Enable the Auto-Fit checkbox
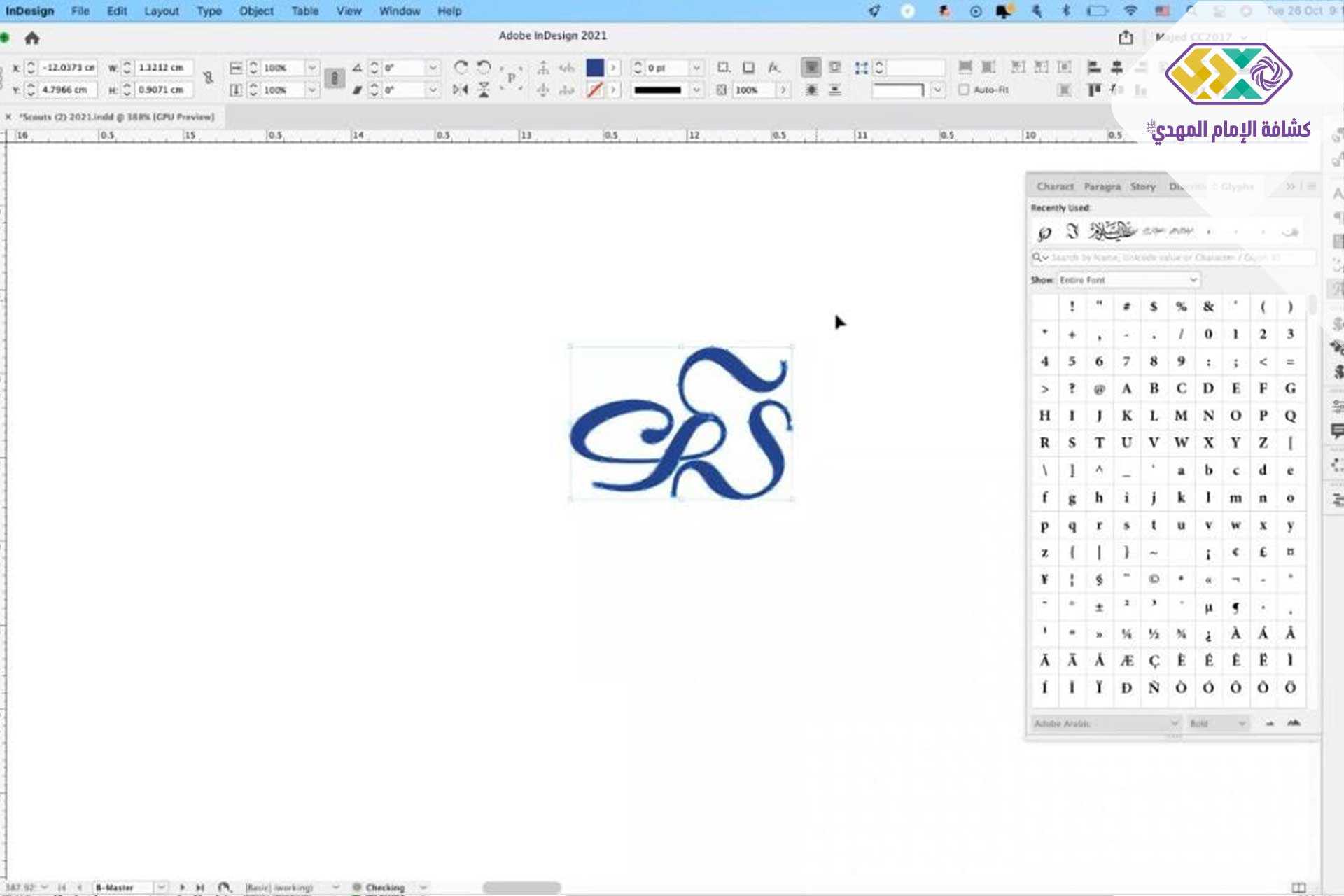The height and width of the screenshot is (896, 1344). [964, 90]
